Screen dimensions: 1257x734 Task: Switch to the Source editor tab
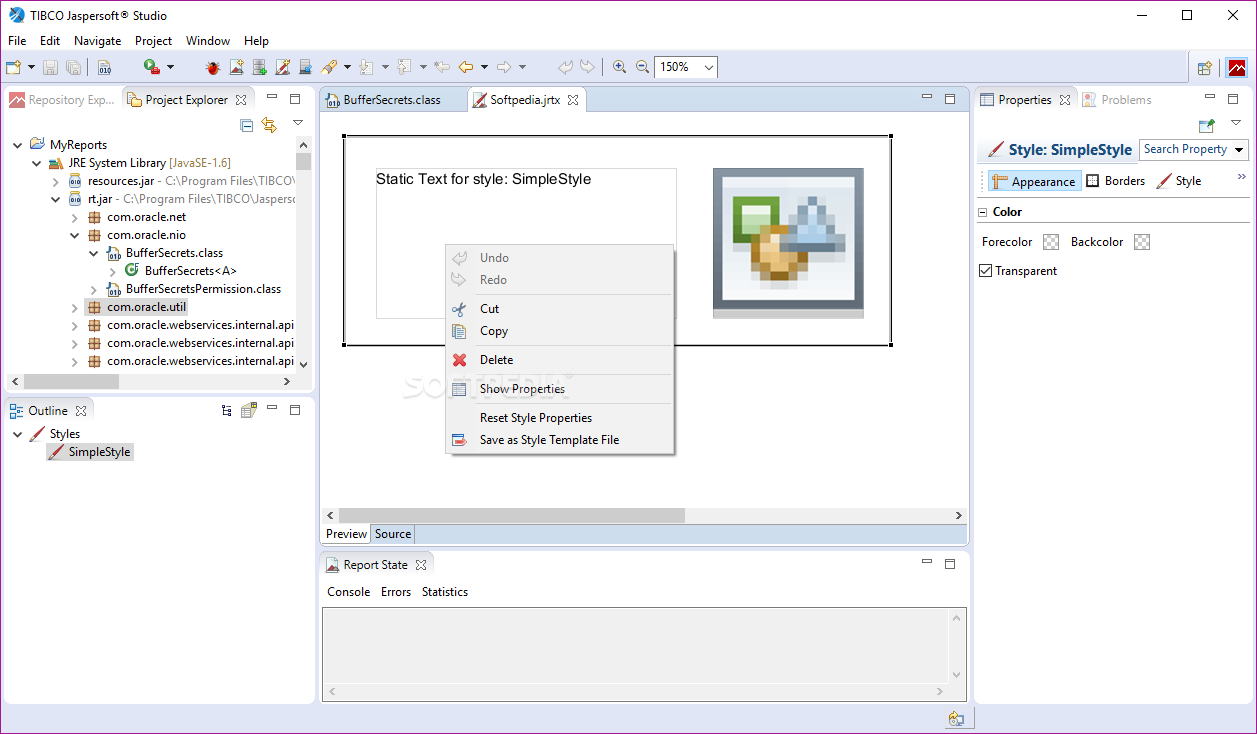tap(393, 534)
